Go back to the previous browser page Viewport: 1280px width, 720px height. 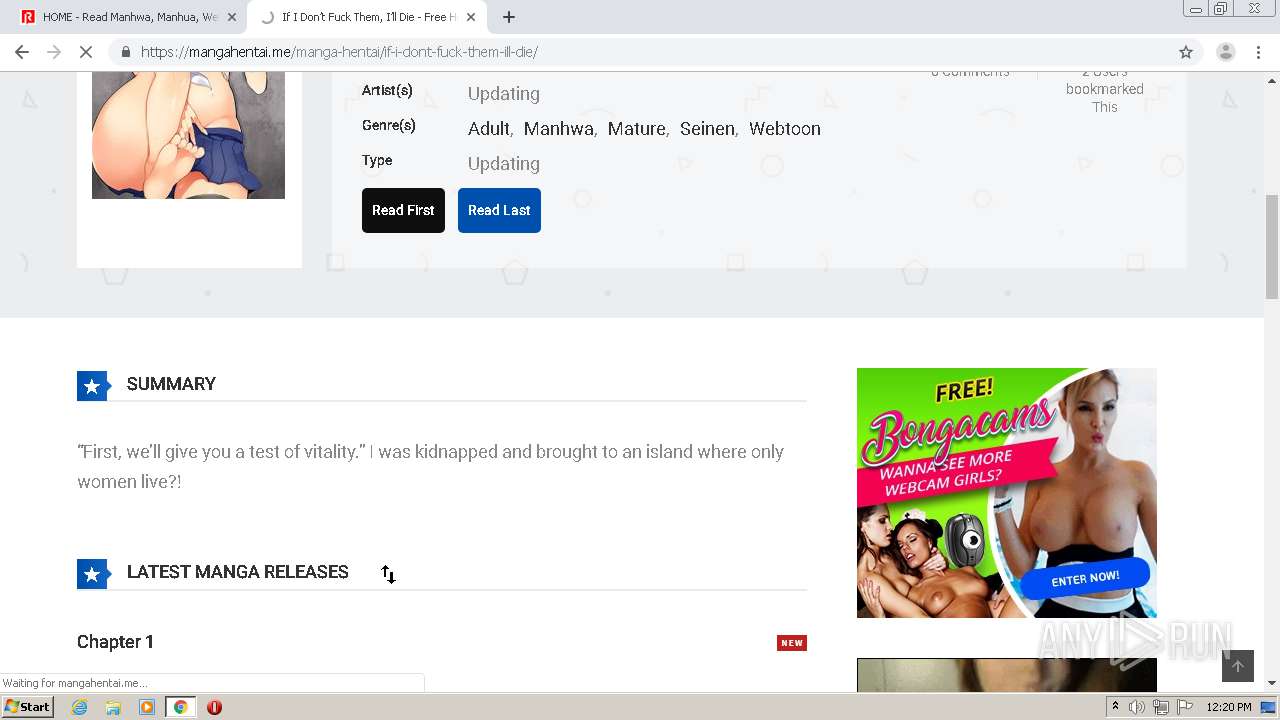click(22, 52)
